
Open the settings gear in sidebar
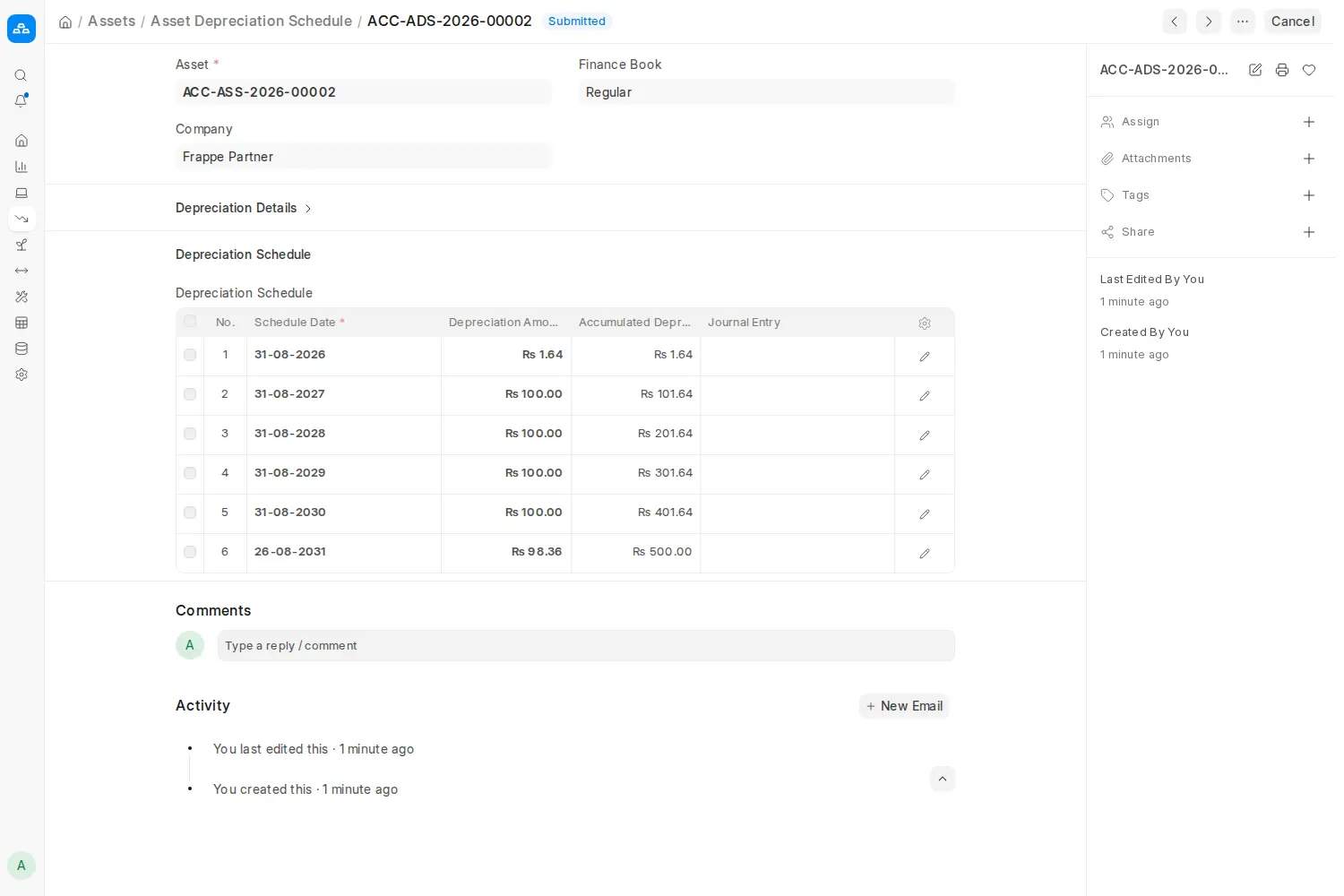[x=22, y=375]
